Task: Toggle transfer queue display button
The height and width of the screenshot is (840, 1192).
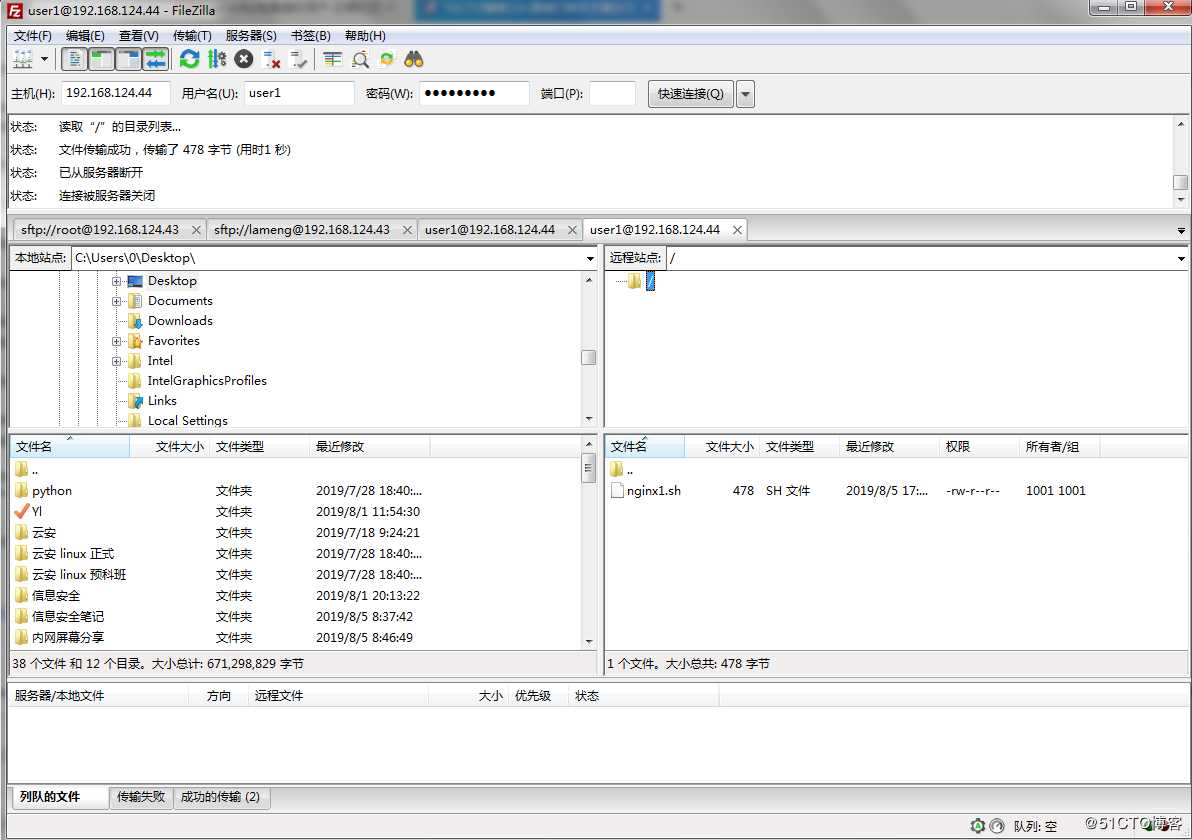Action: tap(156, 59)
